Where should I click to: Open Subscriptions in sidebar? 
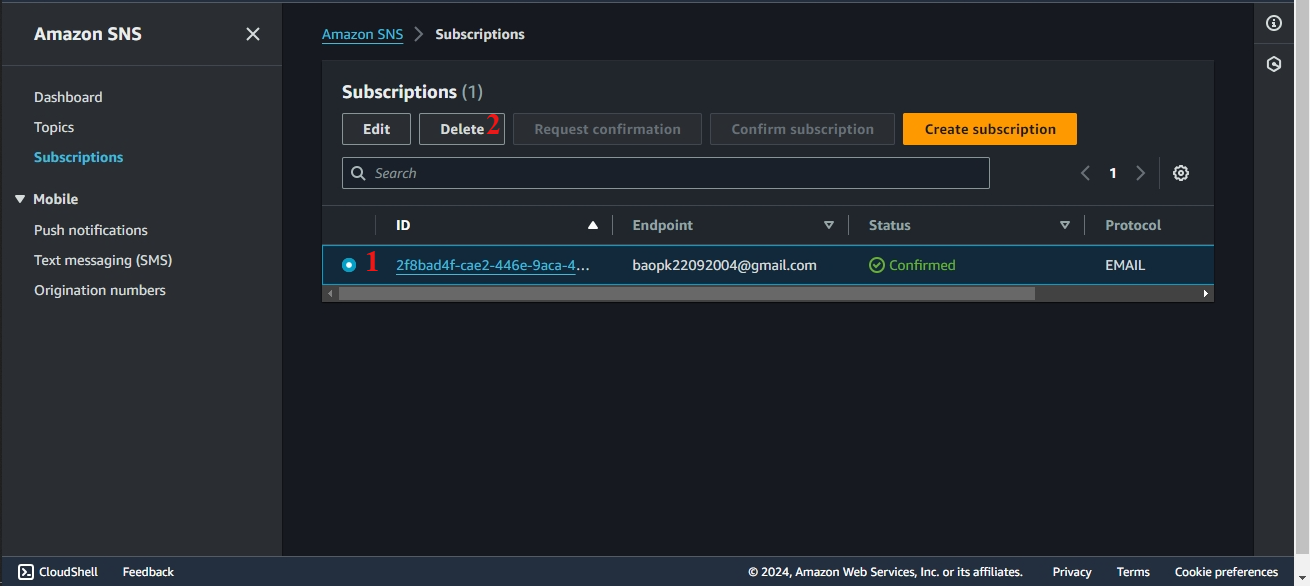(x=79, y=157)
